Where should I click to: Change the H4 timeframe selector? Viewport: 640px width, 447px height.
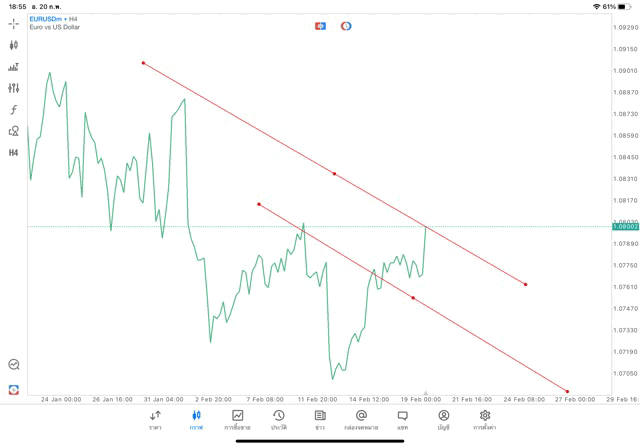[x=14, y=152]
